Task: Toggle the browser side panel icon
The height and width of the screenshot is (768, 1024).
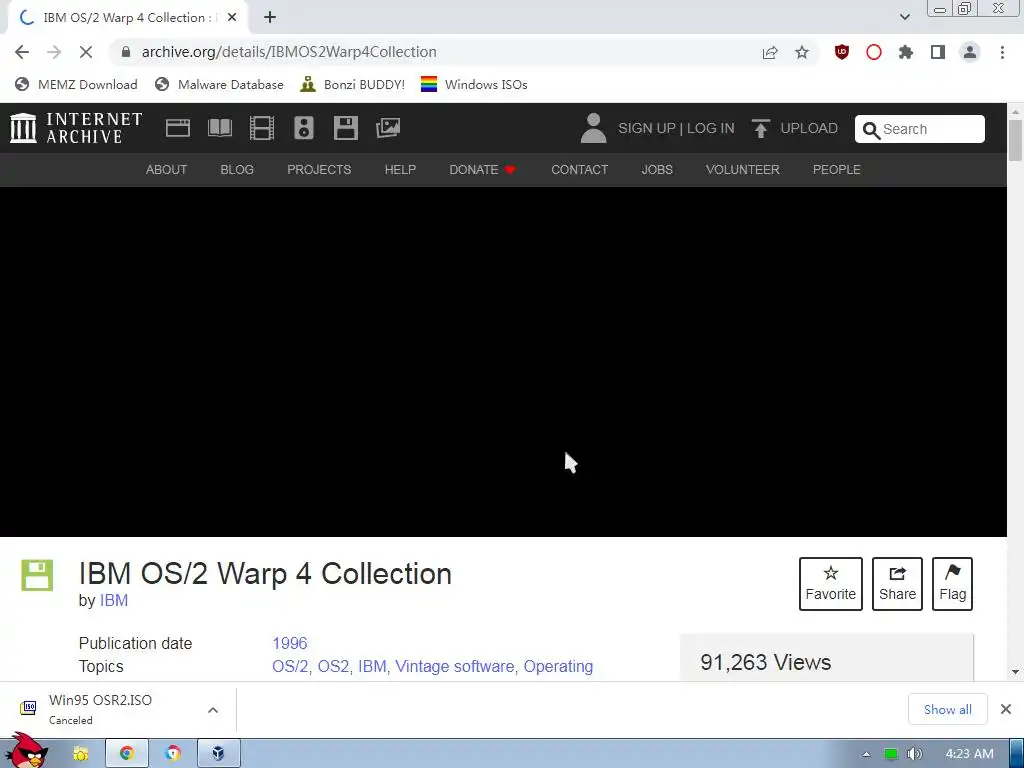Action: (x=938, y=52)
